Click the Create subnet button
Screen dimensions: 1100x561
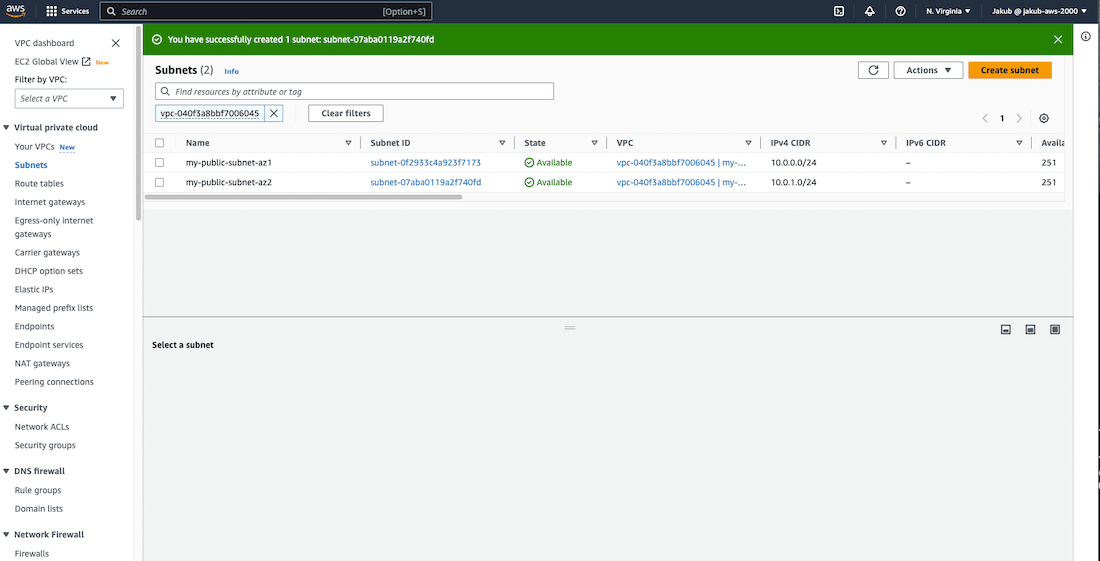click(1009, 70)
